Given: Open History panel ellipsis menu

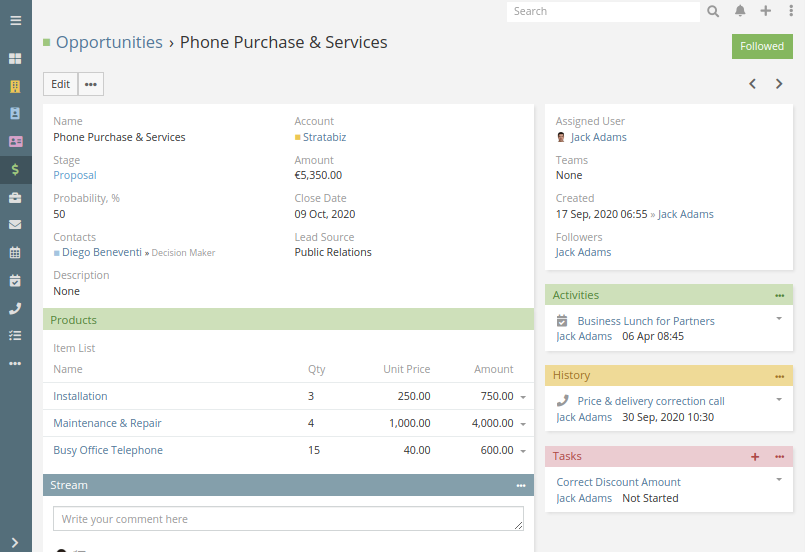Looking at the screenshot, I should click(x=779, y=377).
